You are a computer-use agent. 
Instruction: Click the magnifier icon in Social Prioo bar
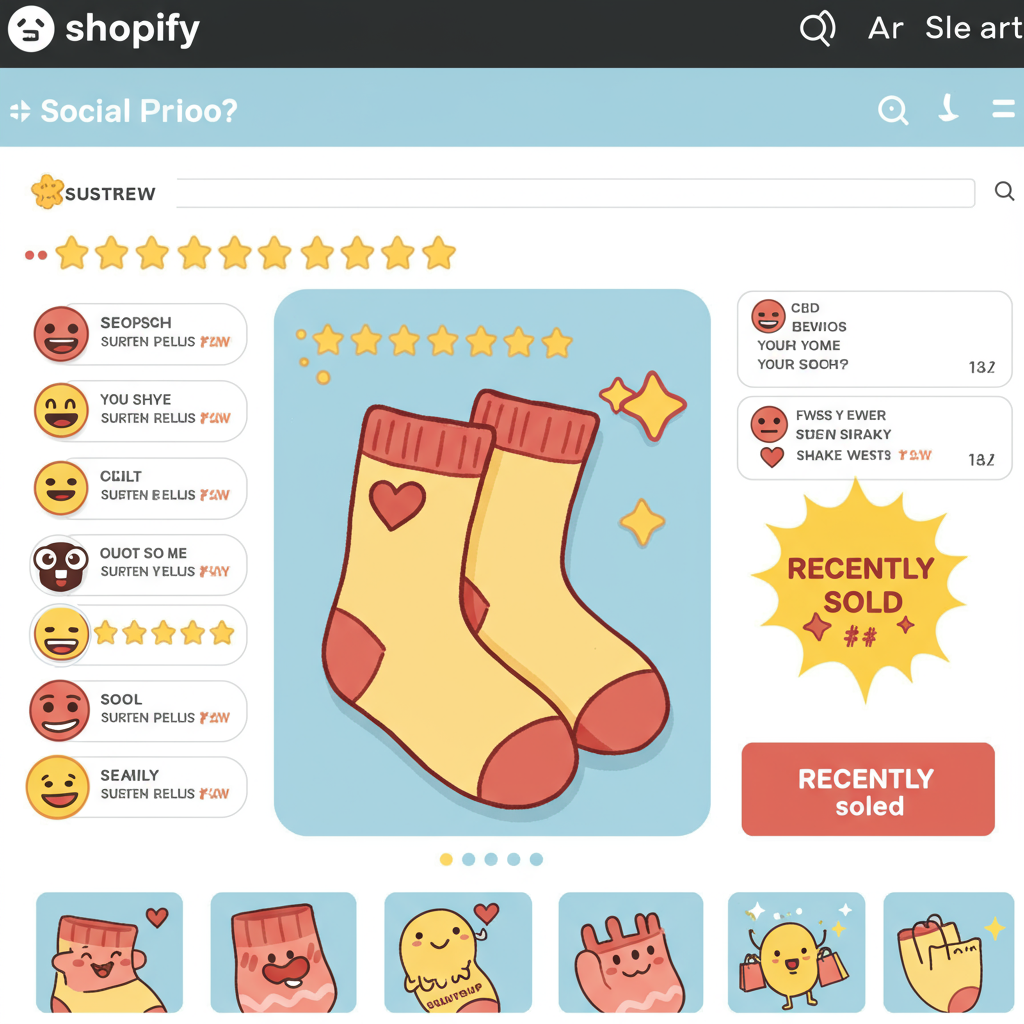[893, 110]
